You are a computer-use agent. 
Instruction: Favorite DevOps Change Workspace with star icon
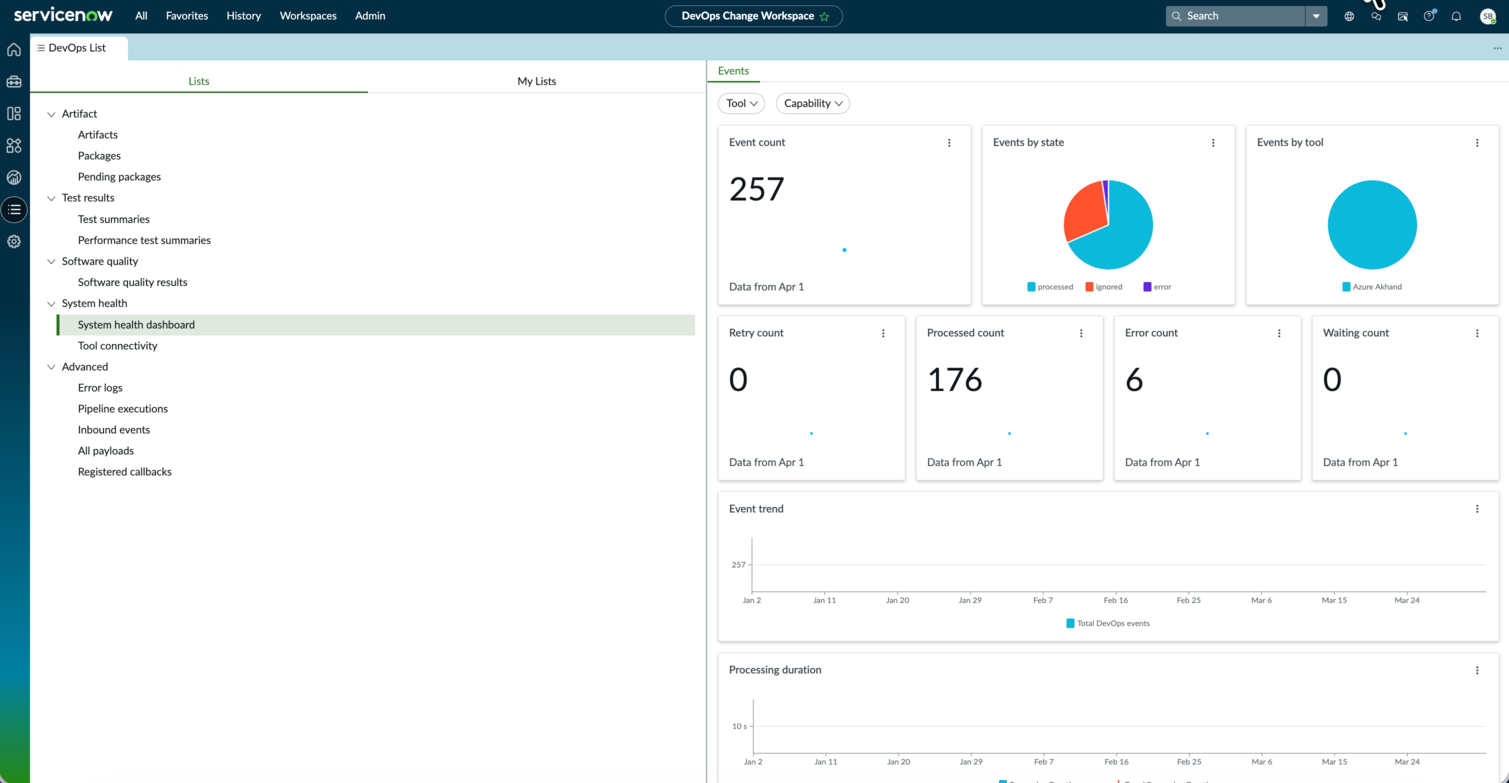[x=824, y=16]
